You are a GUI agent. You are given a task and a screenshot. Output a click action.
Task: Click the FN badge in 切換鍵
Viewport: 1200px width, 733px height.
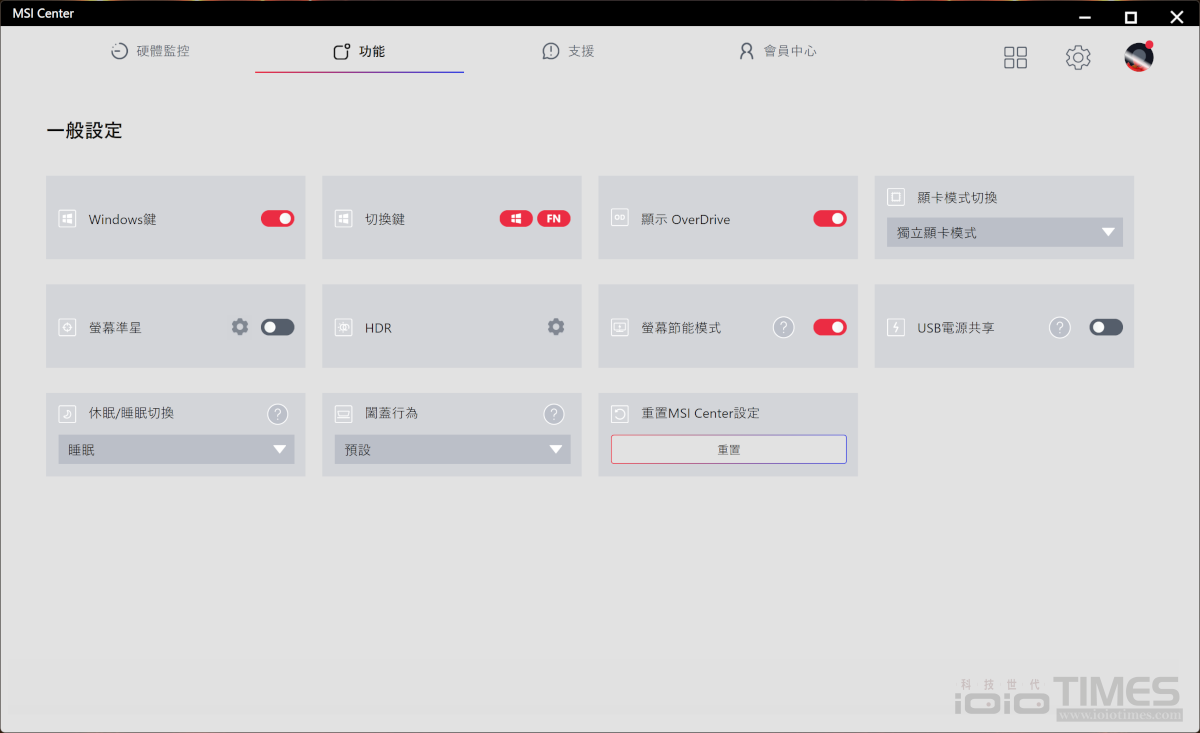(x=554, y=218)
